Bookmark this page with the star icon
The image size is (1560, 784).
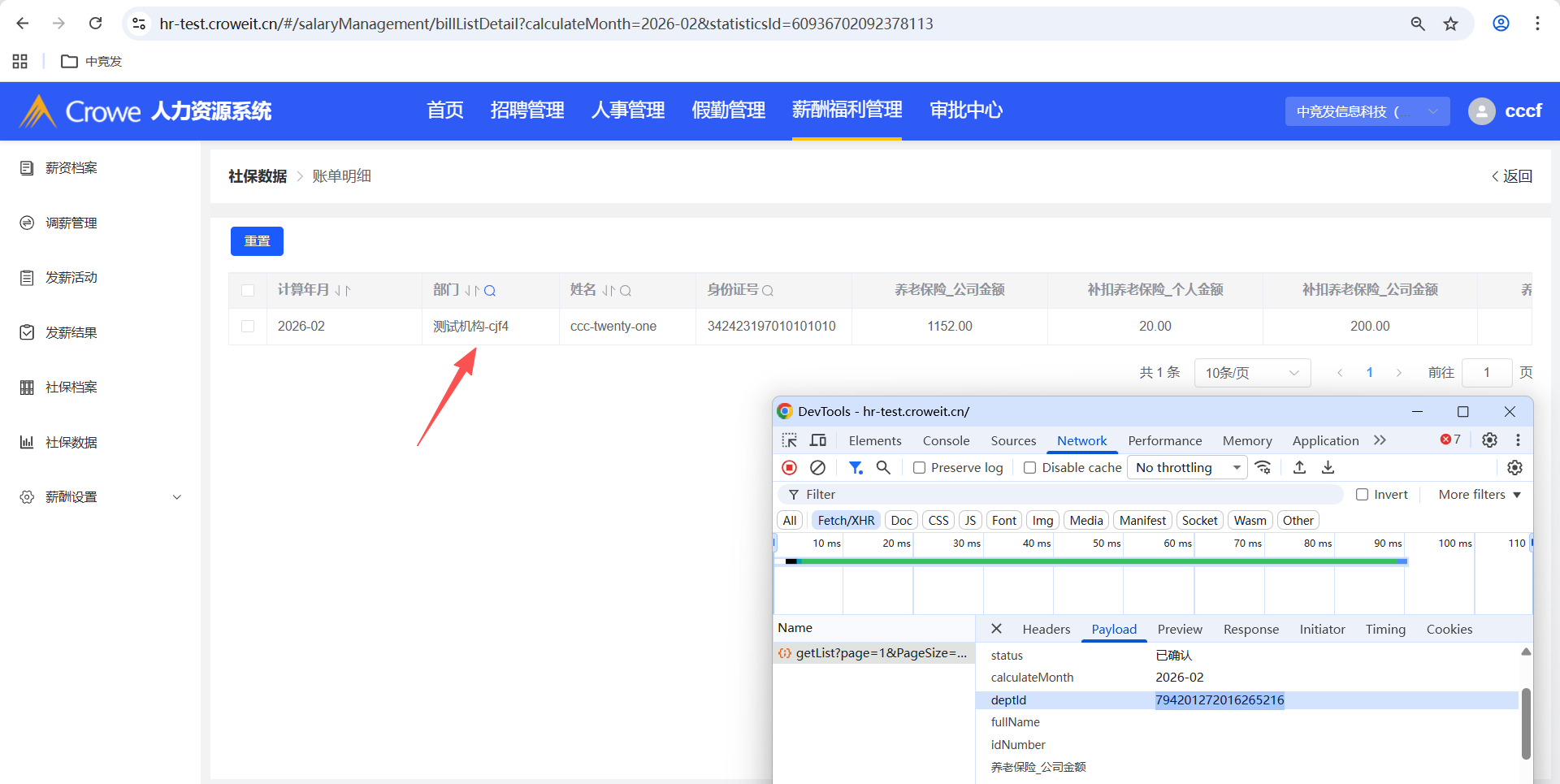point(1450,24)
